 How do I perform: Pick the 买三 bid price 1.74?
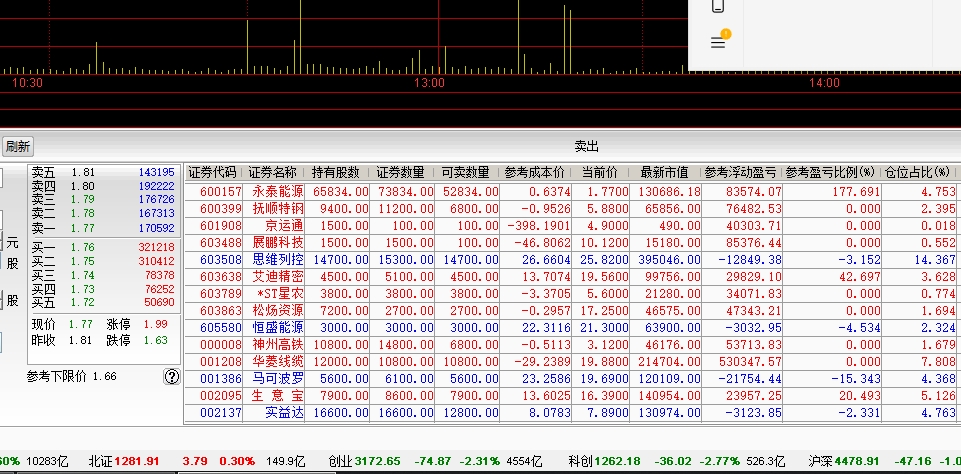click(x=83, y=275)
